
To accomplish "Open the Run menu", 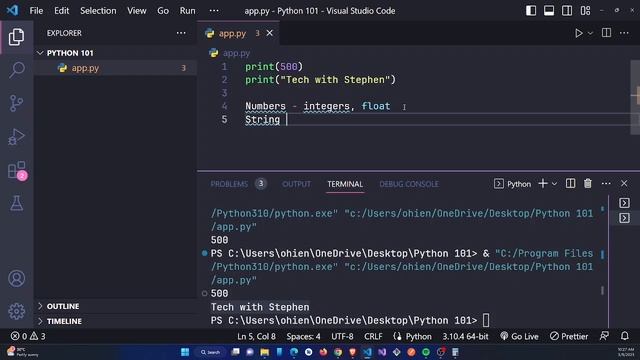I will 187,11.
